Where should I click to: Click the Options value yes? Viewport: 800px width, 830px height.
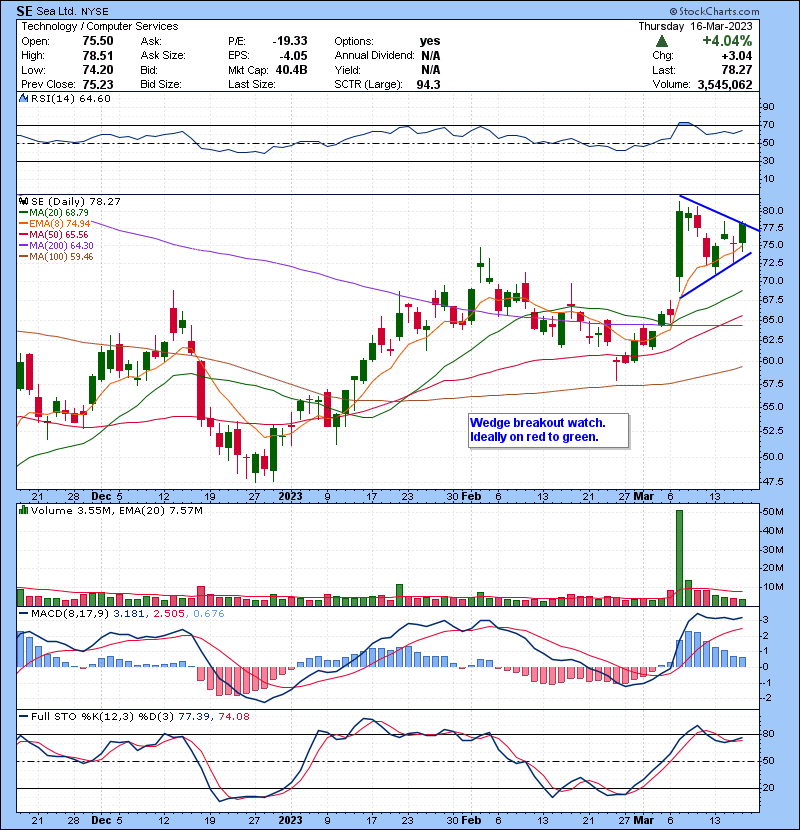tap(430, 41)
